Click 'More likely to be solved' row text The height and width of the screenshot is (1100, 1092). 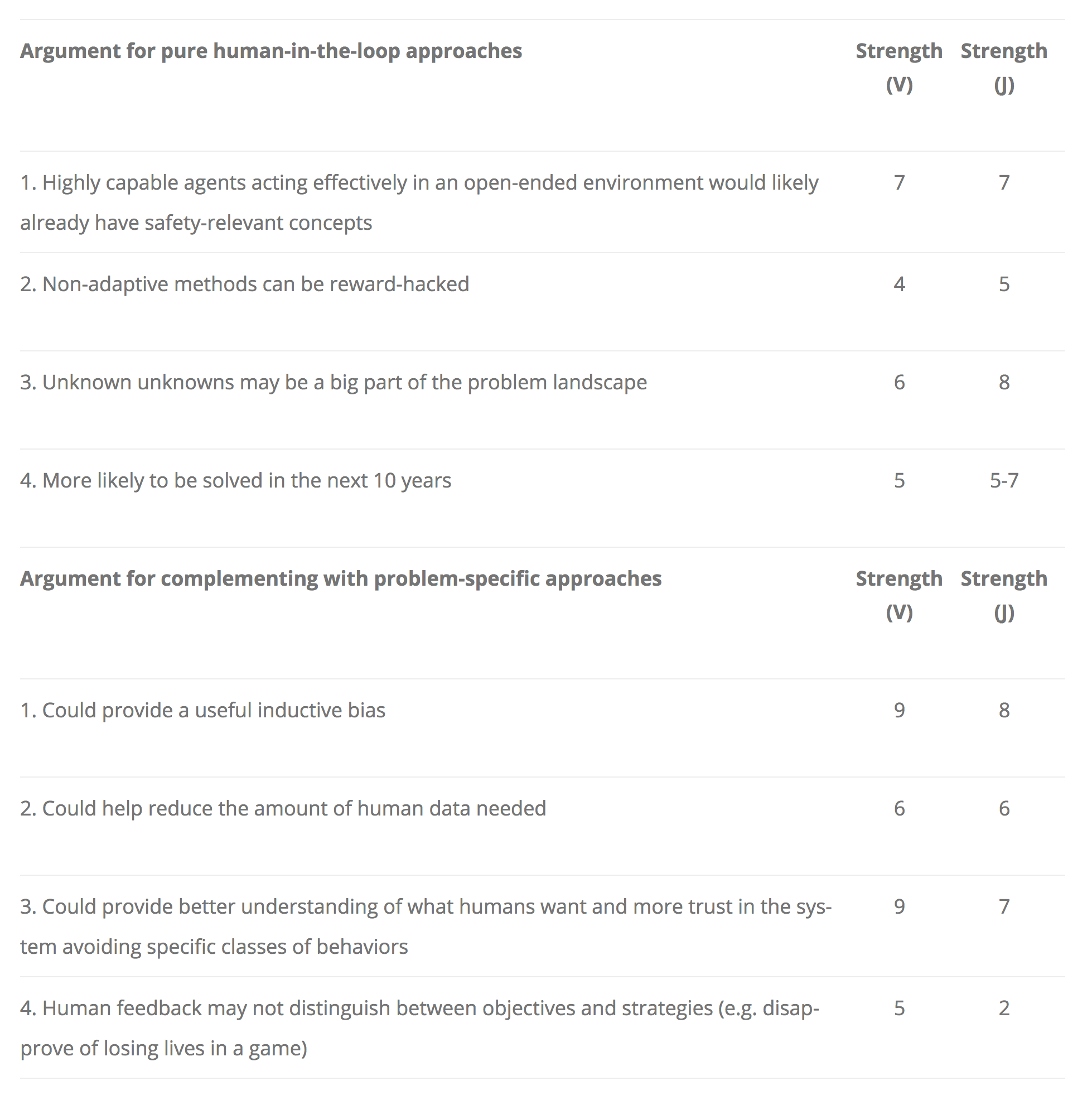tap(236, 480)
